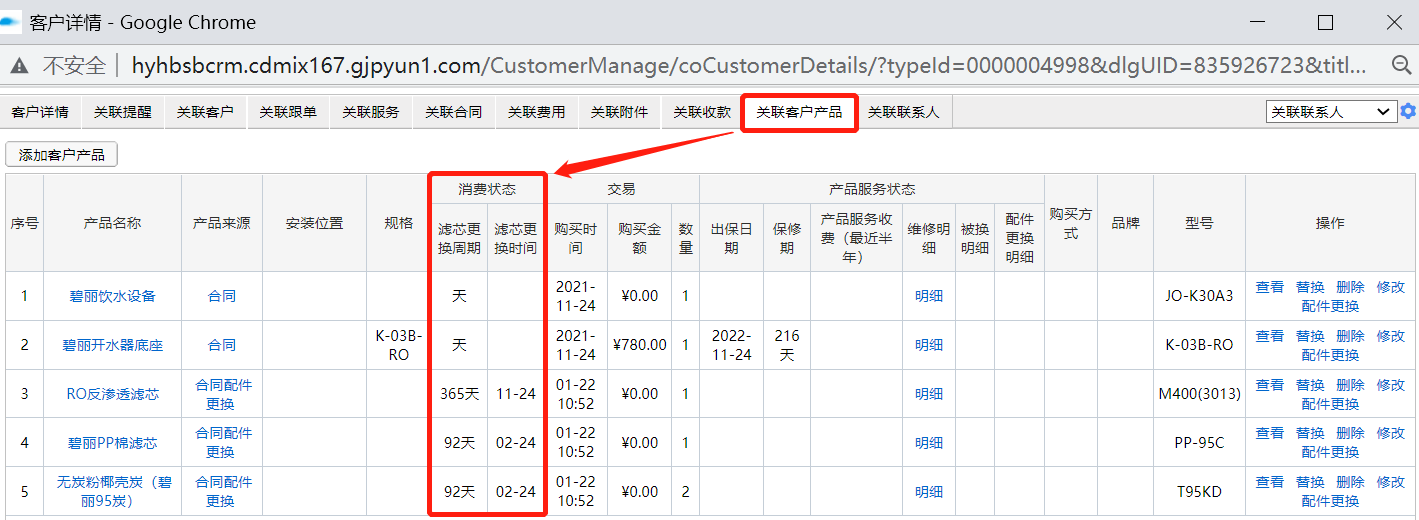Click the window favicon in title bar
The width and height of the screenshot is (1419, 520).
pyautogui.click(x=11, y=22)
